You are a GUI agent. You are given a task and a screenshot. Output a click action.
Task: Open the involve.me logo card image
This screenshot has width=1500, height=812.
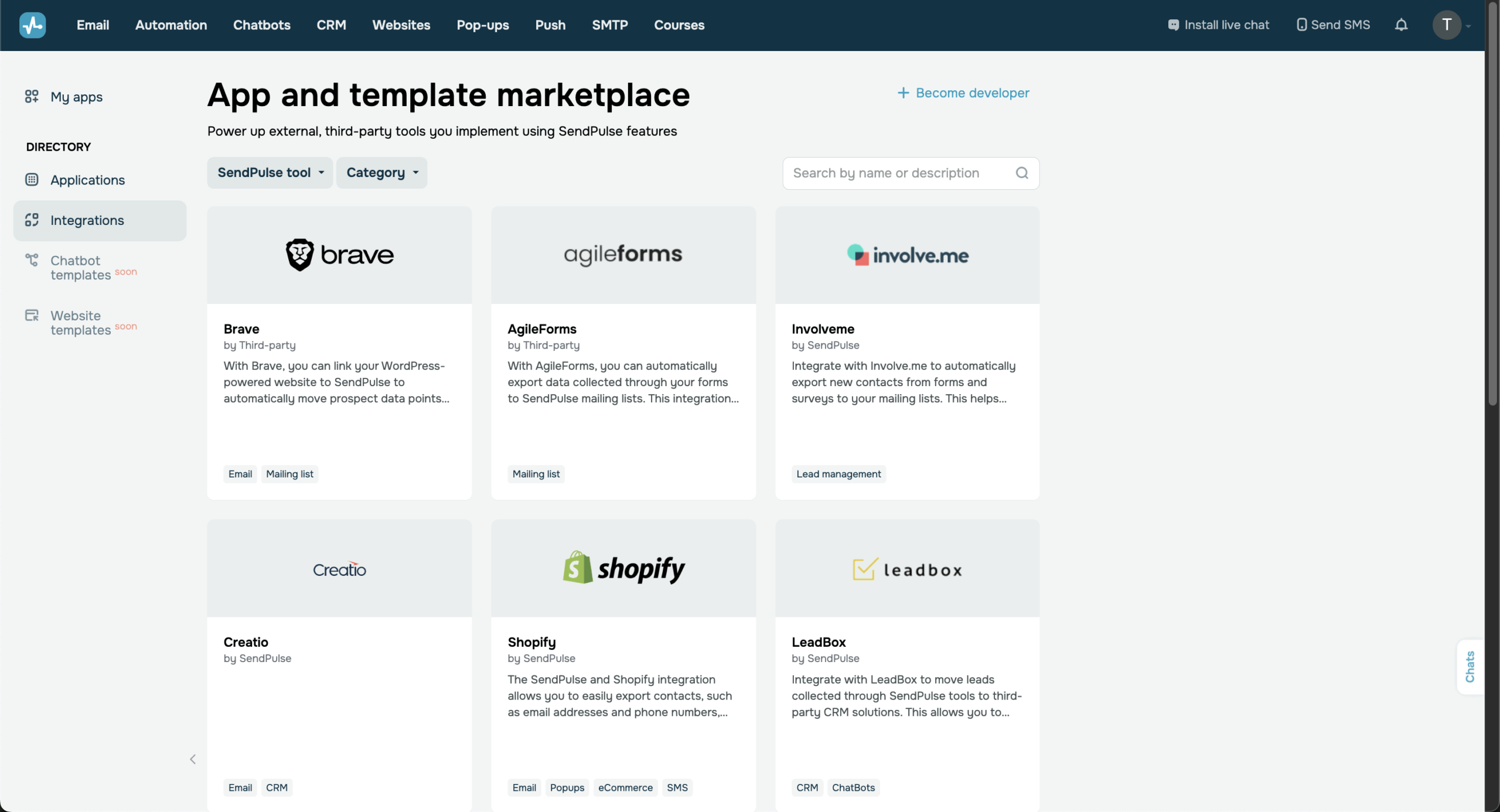[x=907, y=255]
